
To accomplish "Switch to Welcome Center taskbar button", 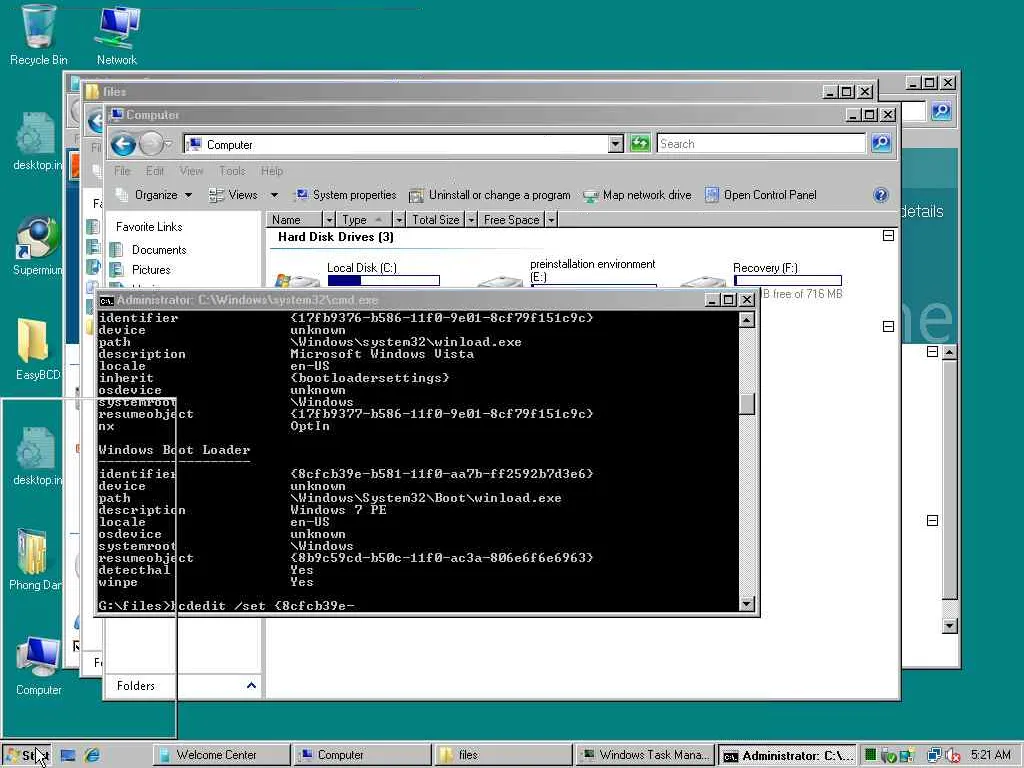I will tap(222, 755).
